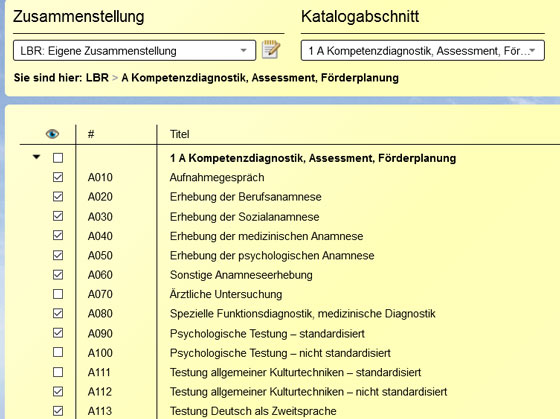Select the title Erhebung der Berufsanamnese
Screen dimensions: 560x419
pyautogui.click(x=245, y=197)
